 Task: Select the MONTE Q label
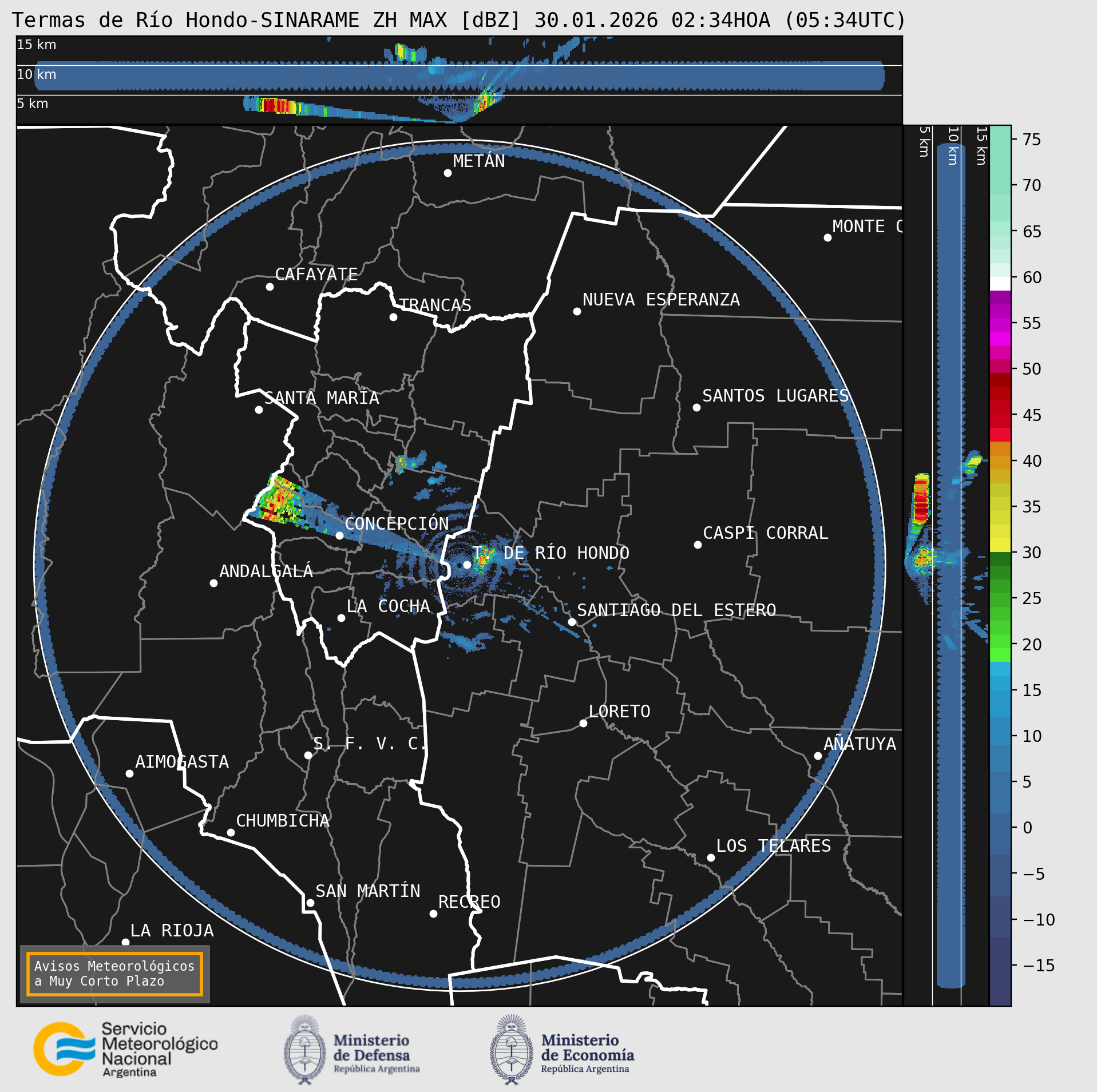click(x=866, y=227)
